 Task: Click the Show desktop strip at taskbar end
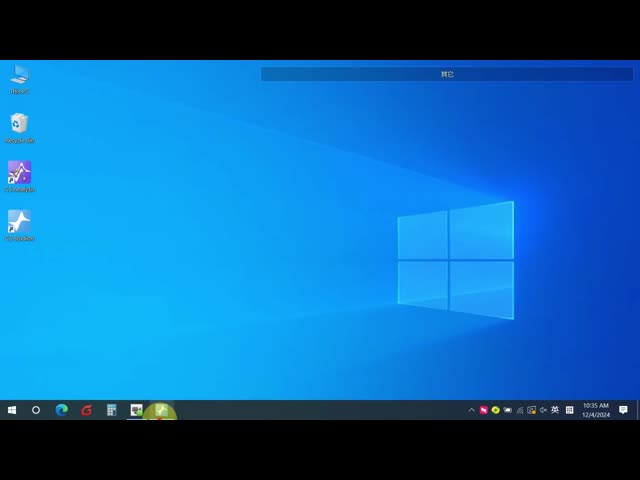point(638,410)
